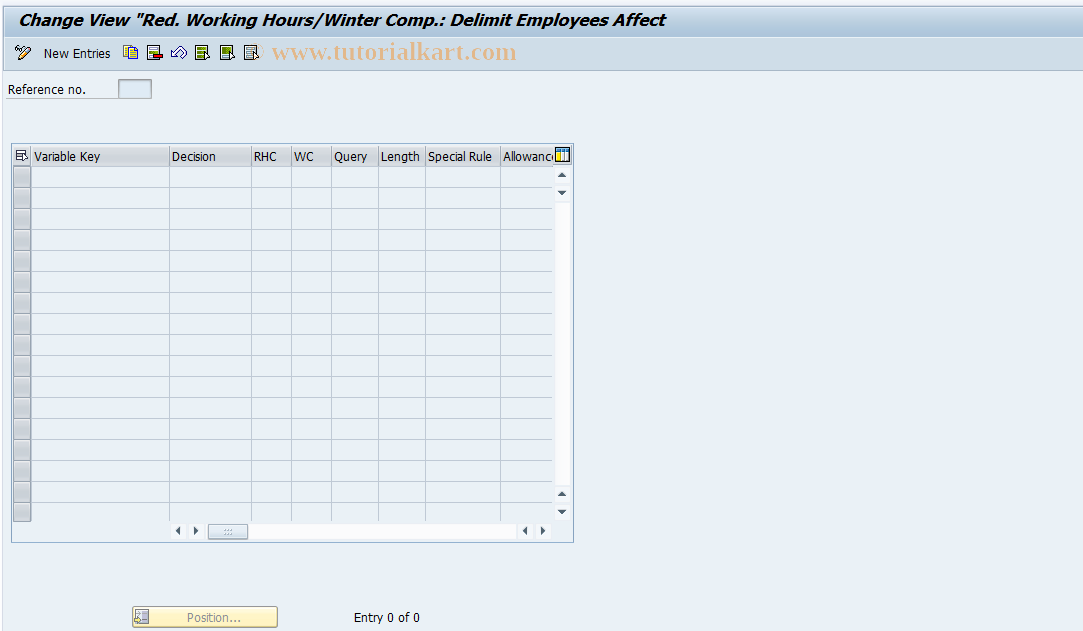The height and width of the screenshot is (631, 1083).
Task: Click the Decision column header
Action: [210, 156]
